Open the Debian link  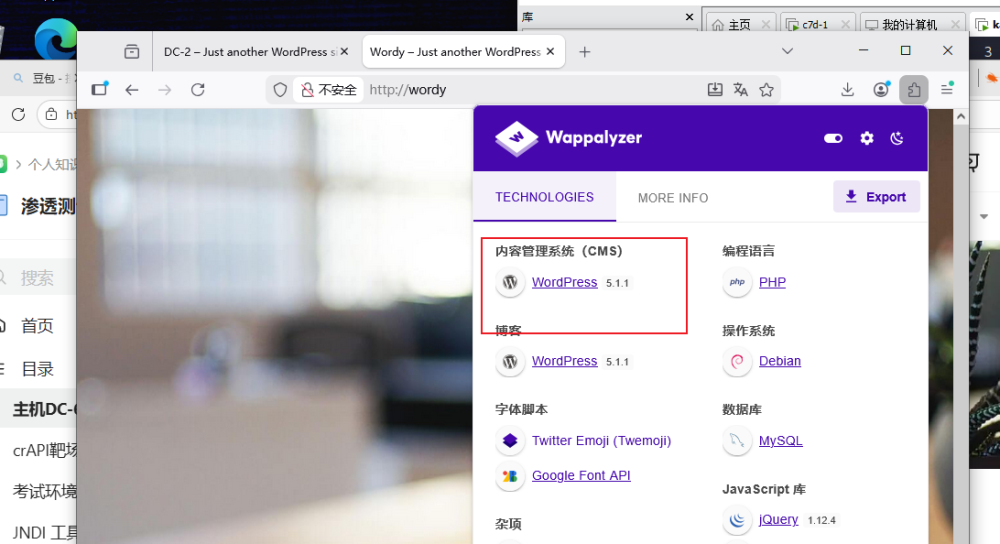coord(779,361)
